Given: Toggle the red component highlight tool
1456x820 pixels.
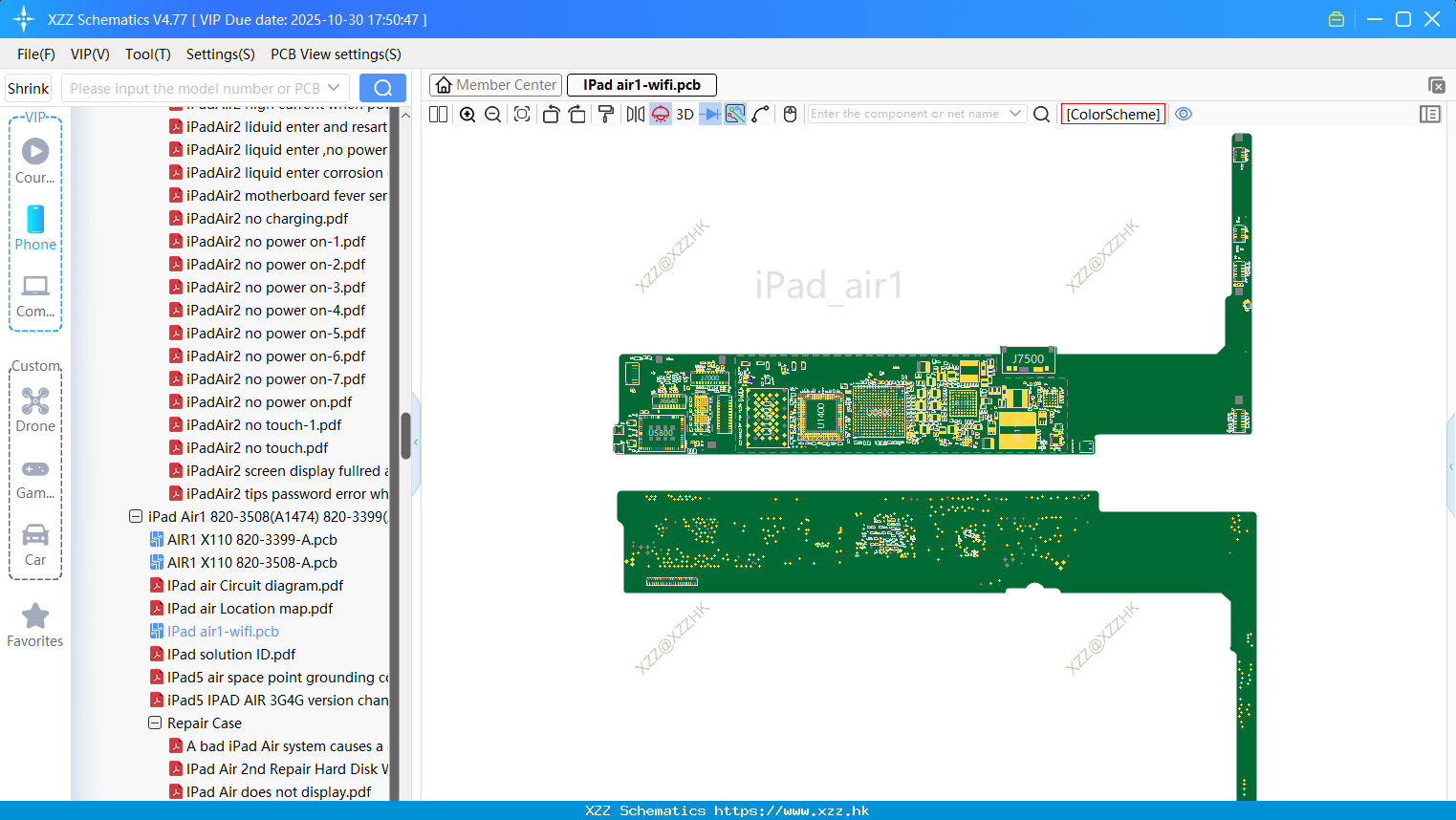Looking at the screenshot, I should tap(661, 114).
